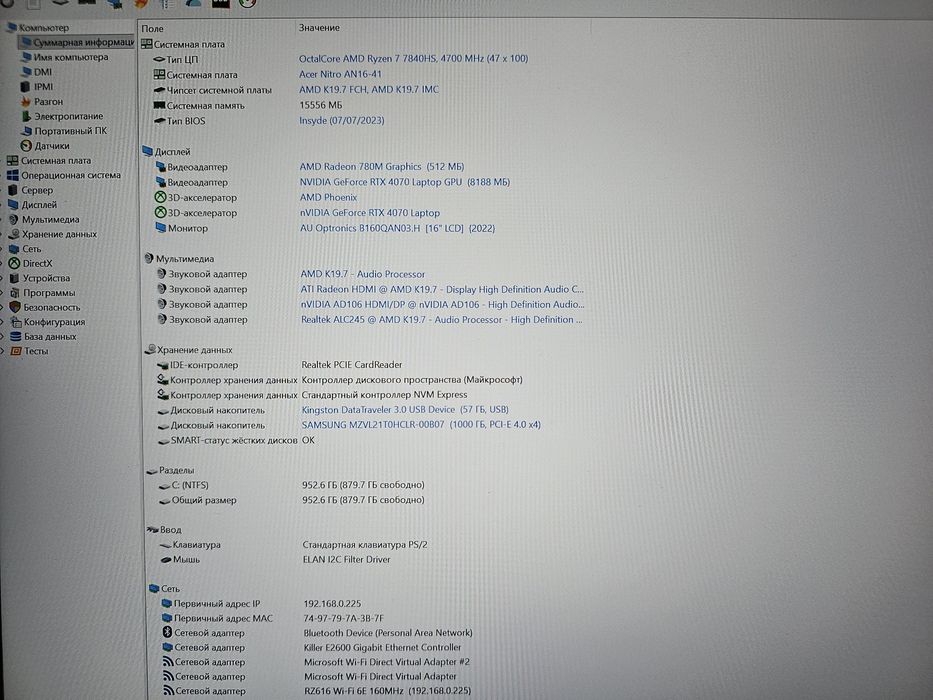This screenshot has width=933, height=700.
Task: Select the ELAN I2C Filter Driver value
Action: 346,560
